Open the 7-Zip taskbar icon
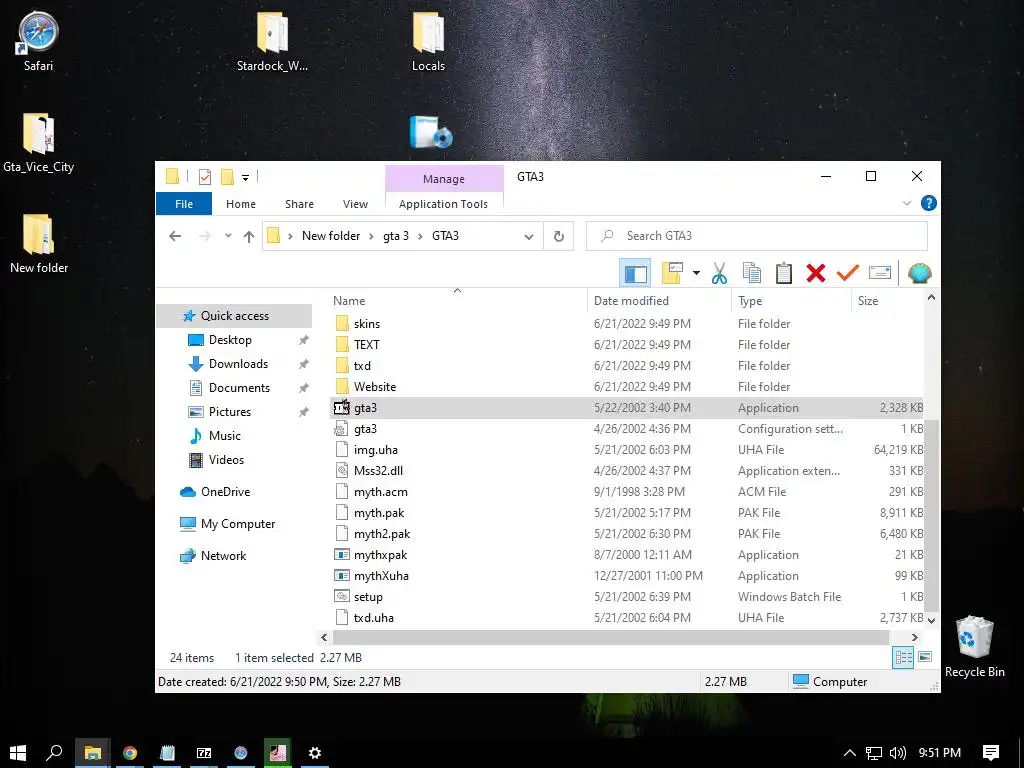Screen dimensions: 1024x768 click(204, 753)
